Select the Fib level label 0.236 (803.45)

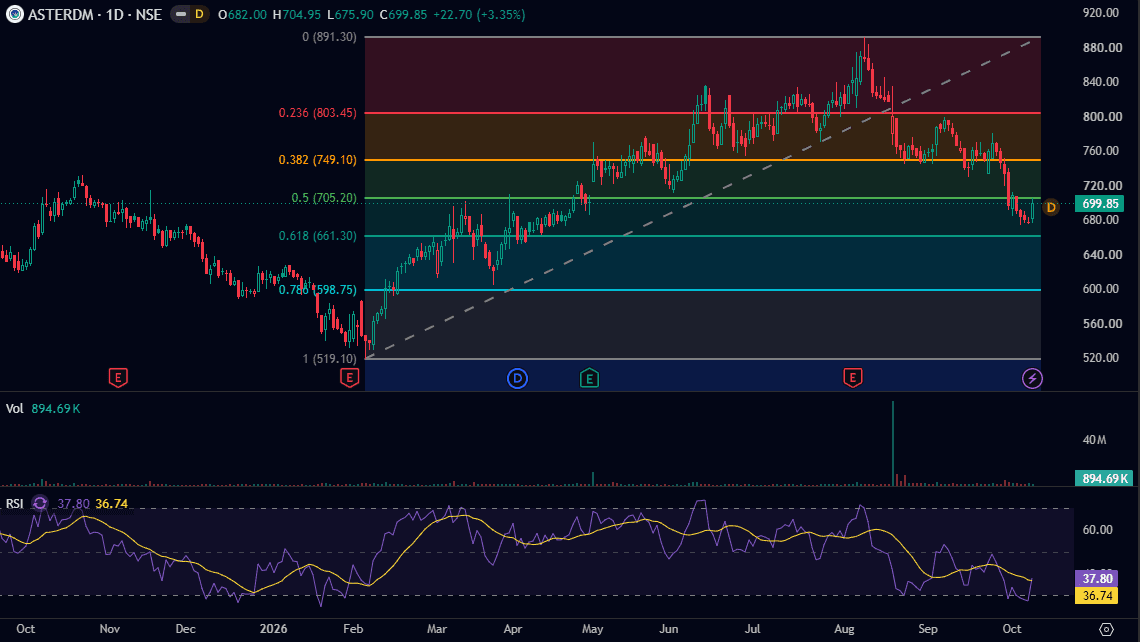click(318, 113)
